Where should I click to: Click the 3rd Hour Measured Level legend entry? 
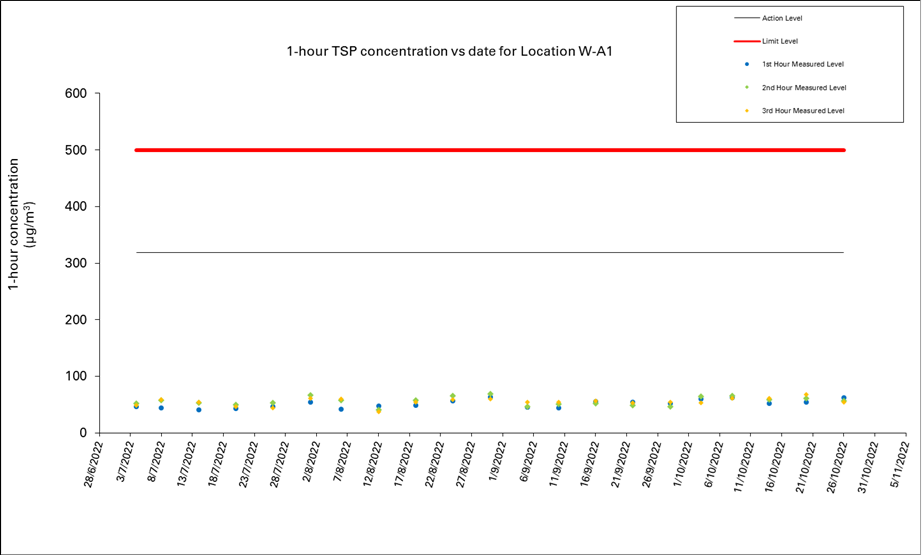click(x=794, y=111)
